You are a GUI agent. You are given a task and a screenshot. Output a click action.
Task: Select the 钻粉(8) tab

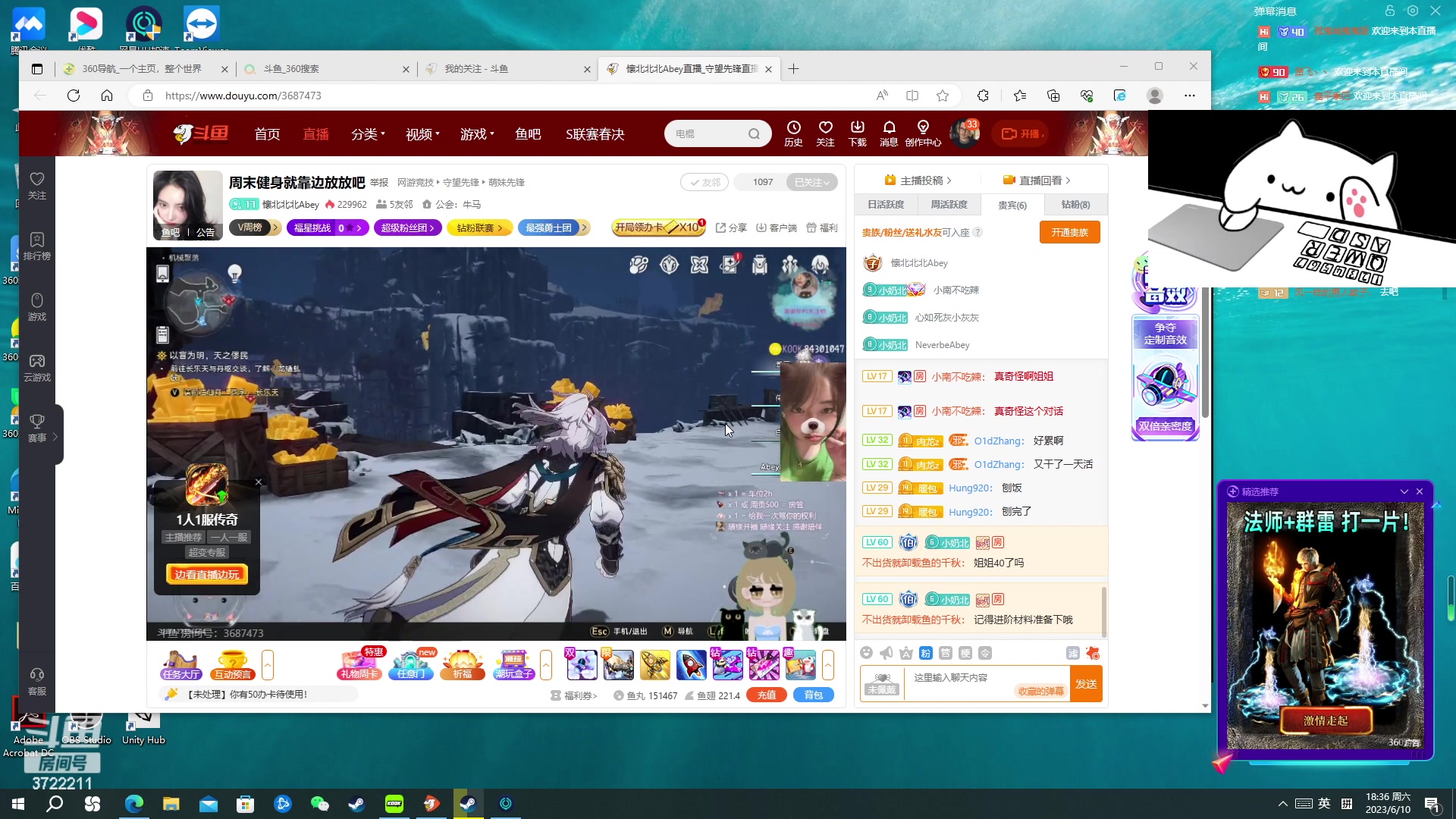point(1075,205)
